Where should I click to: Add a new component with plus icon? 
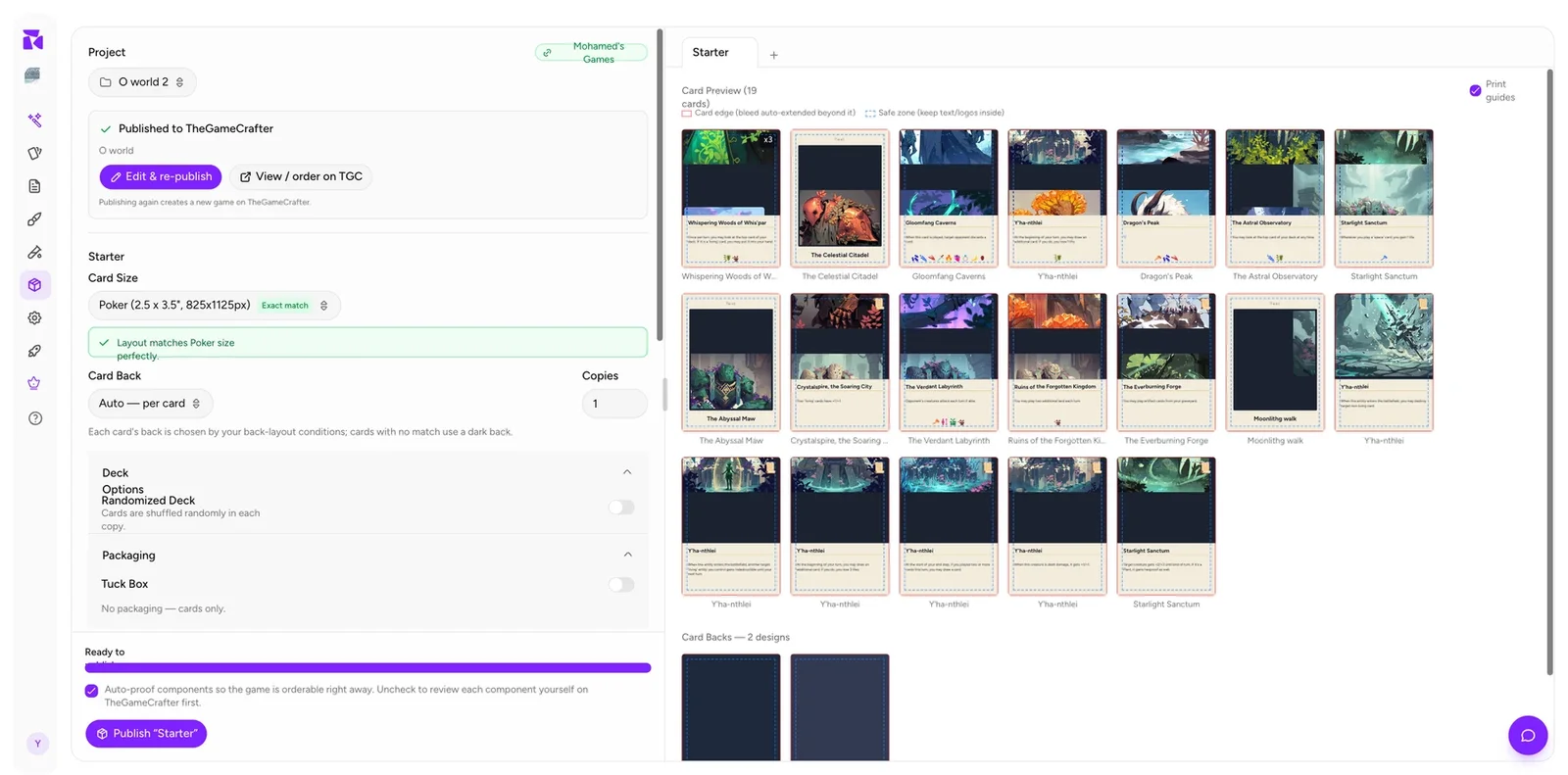(x=773, y=55)
